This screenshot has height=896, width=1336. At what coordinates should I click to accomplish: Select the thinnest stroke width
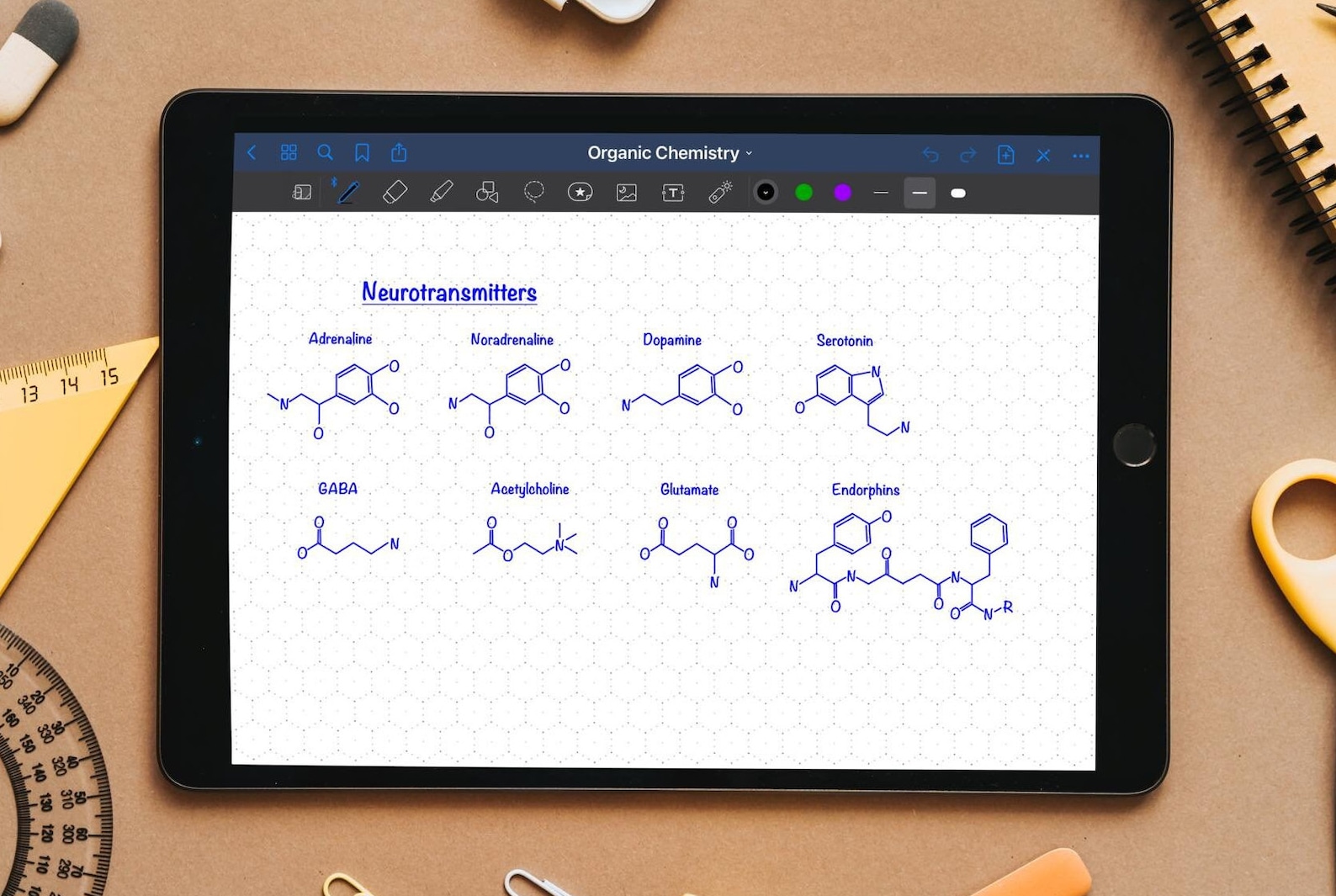pyautogui.click(x=881, y=194)
